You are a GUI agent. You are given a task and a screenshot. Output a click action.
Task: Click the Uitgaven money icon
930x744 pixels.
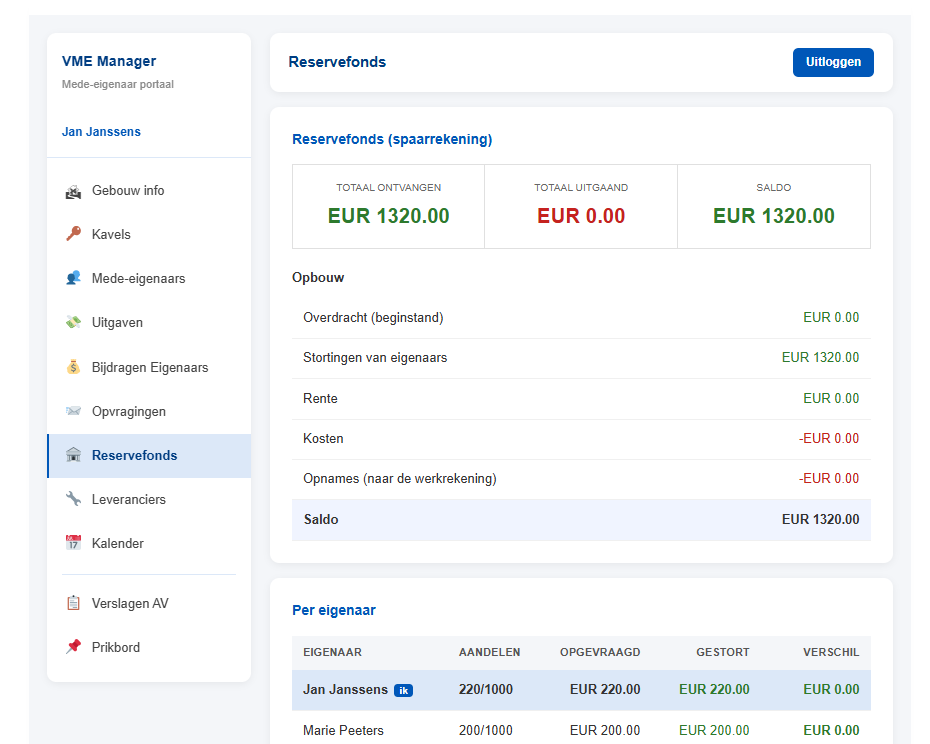(x=73, y=323)
